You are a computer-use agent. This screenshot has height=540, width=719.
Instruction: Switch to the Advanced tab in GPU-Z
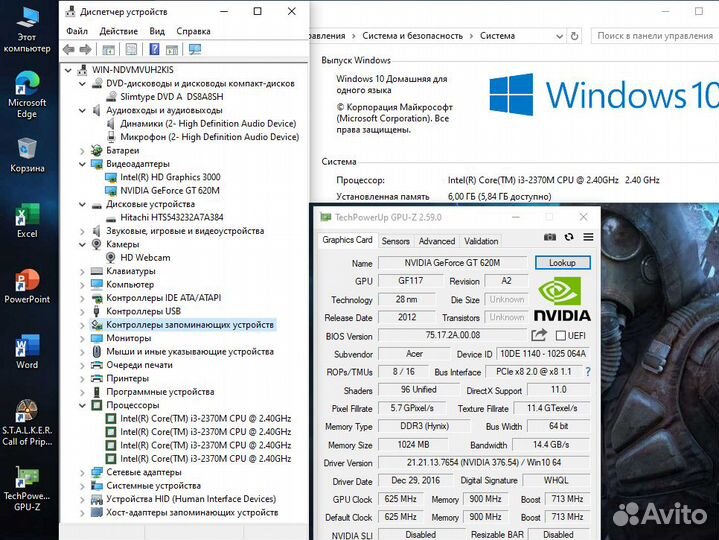click(x=437, y=241)
